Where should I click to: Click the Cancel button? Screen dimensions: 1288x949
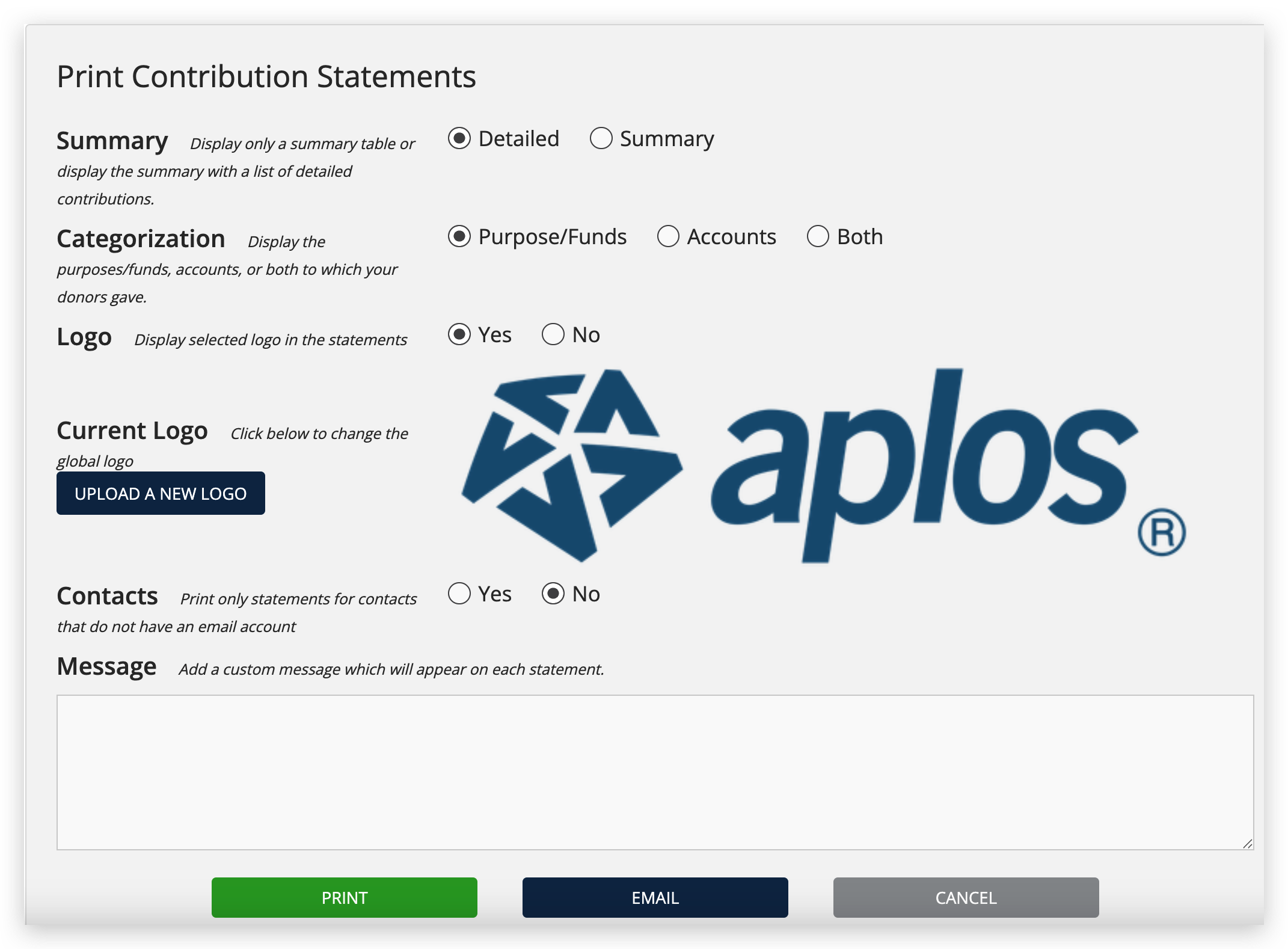[966, 897]
